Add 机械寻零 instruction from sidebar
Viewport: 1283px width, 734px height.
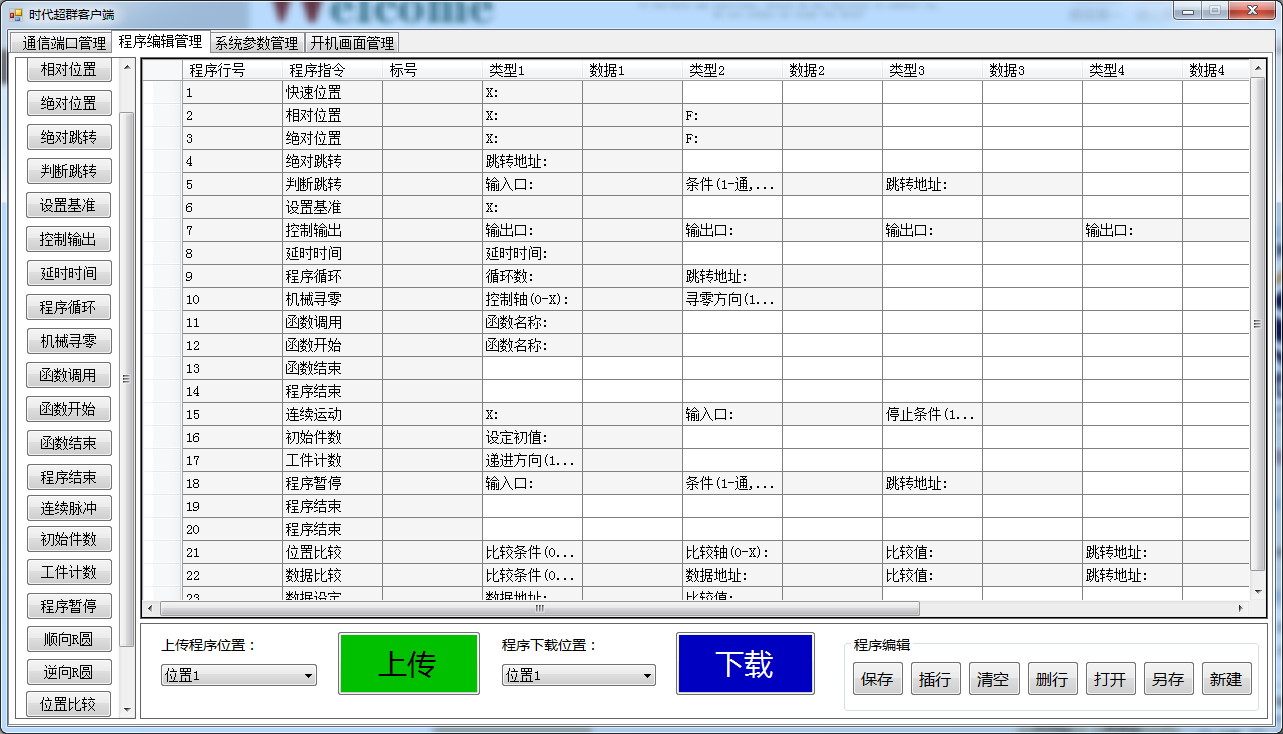pos(69,341)
